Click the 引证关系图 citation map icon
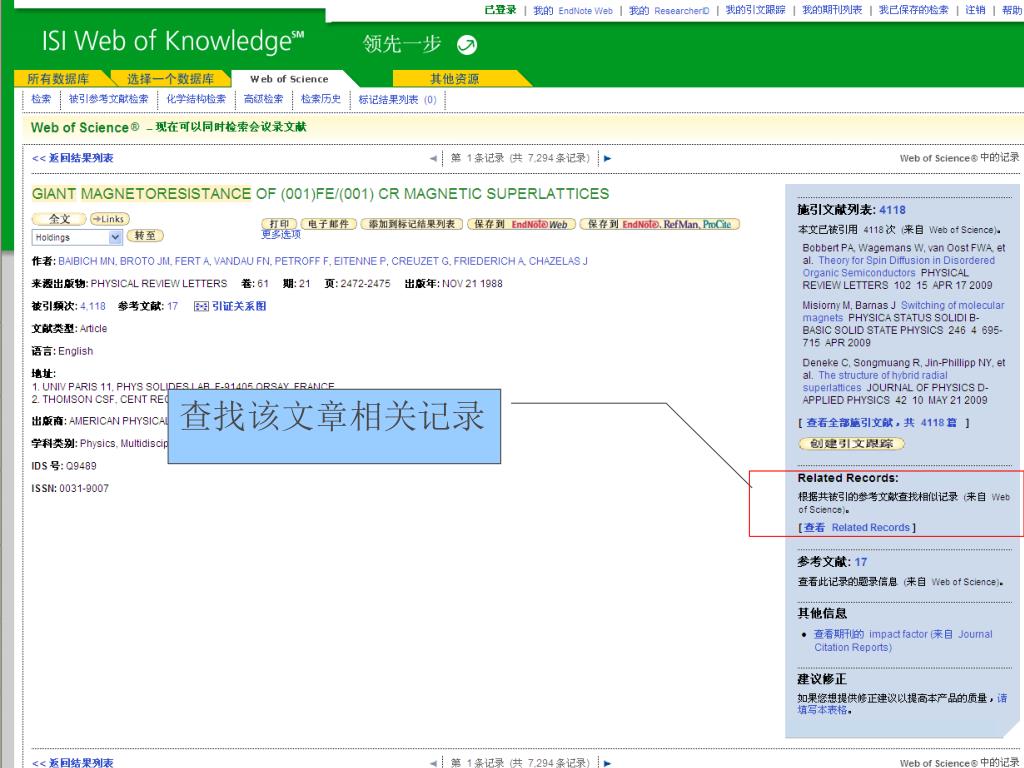This screenshot has height=768, width=1024. (201, 306)
